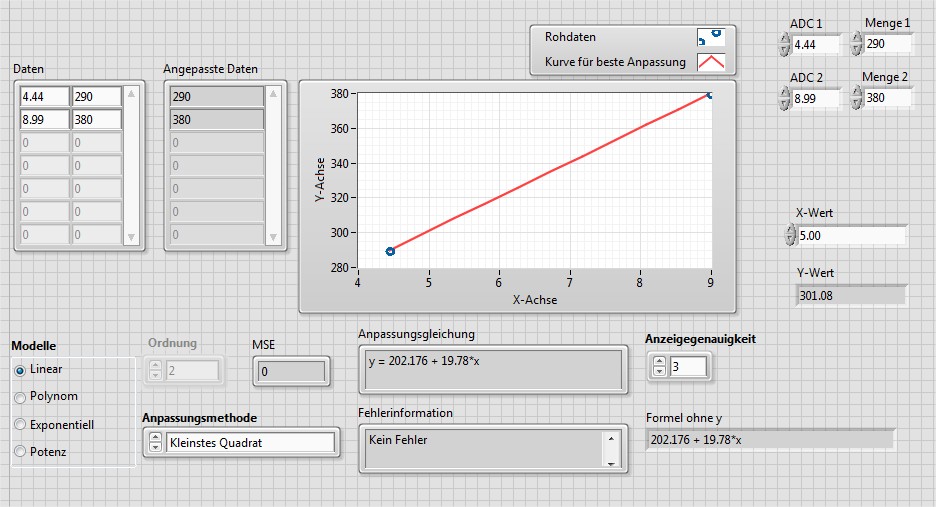This screenshot has height=507, width=936.
Task: Click Daten cell with value 4.44
Action: pyautogui.click(x=45, y=96)
